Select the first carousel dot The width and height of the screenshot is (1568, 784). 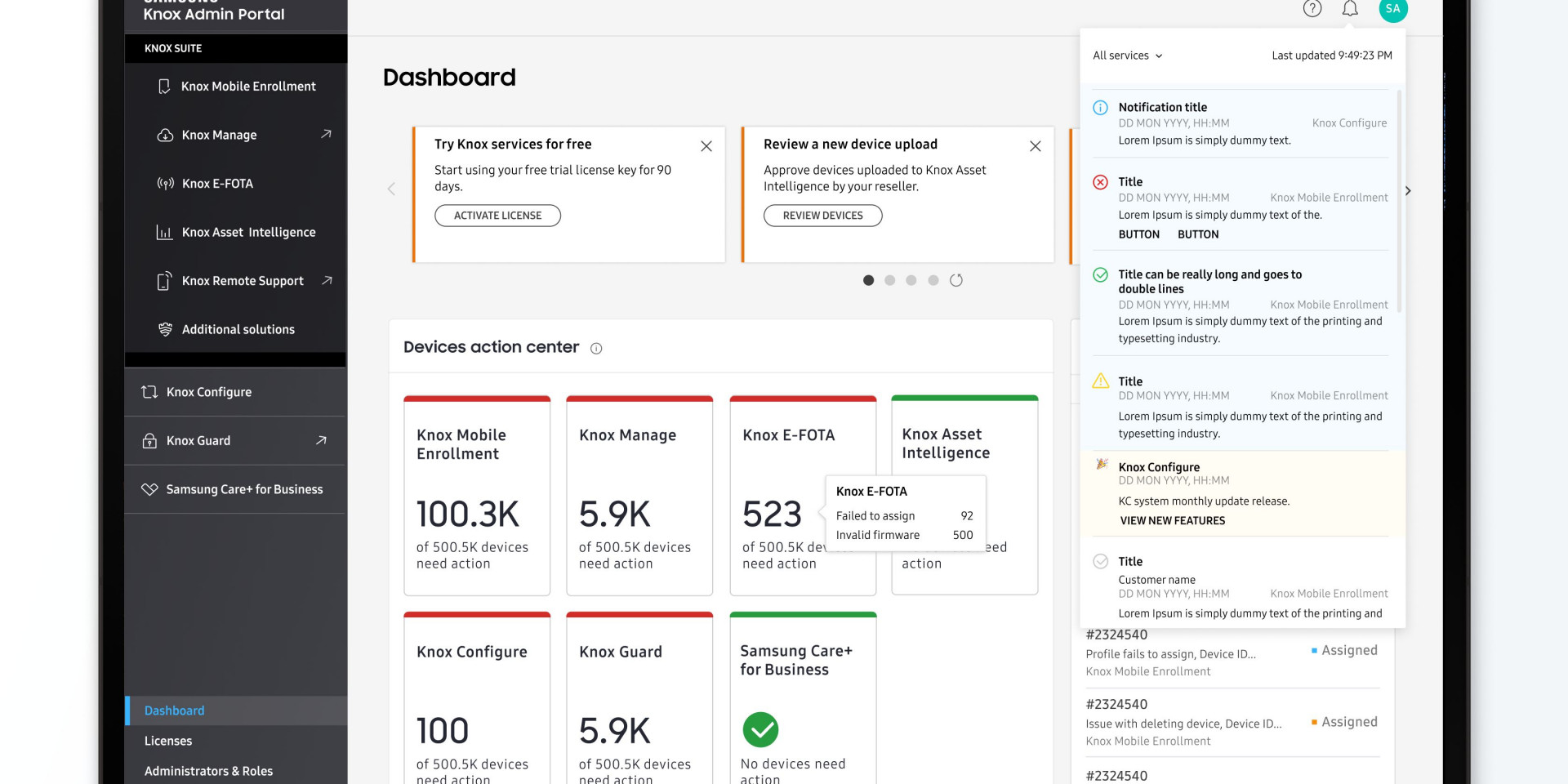coord(868,280)
